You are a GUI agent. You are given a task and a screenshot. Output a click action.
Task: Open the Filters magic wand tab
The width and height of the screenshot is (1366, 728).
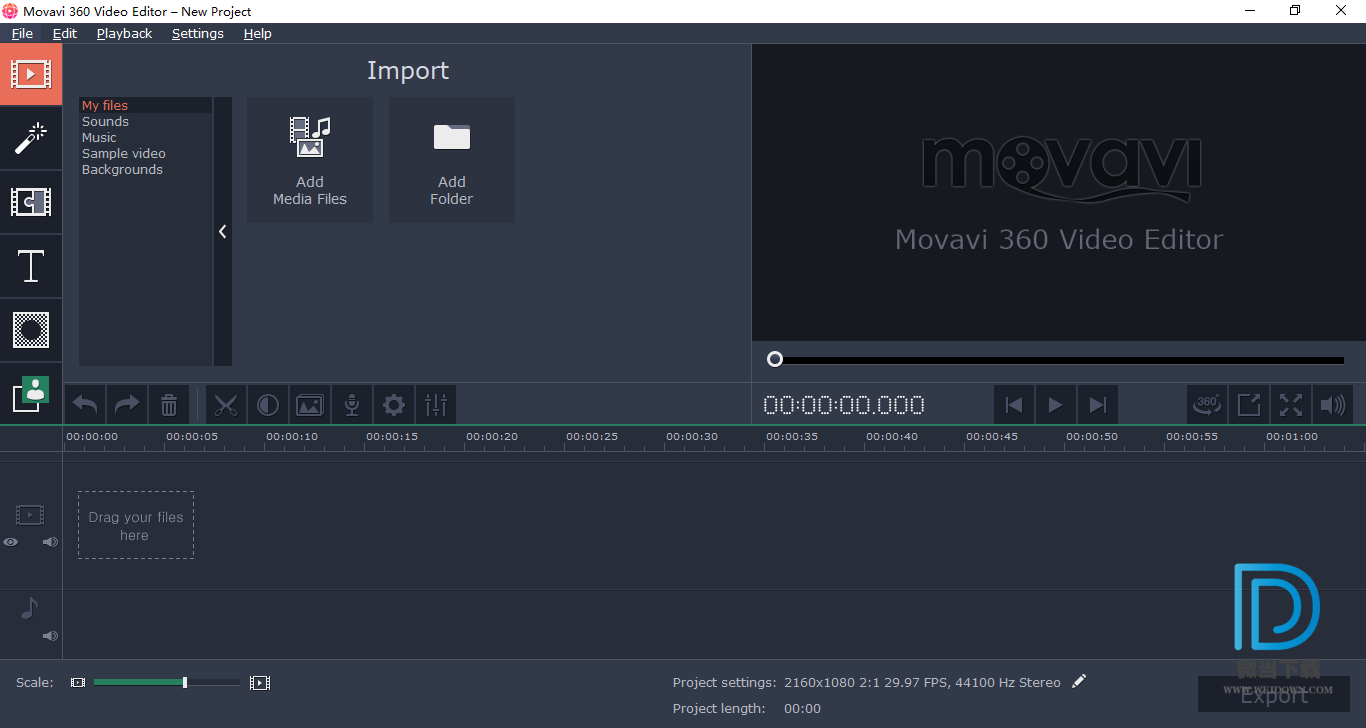(x=31, y=139)
